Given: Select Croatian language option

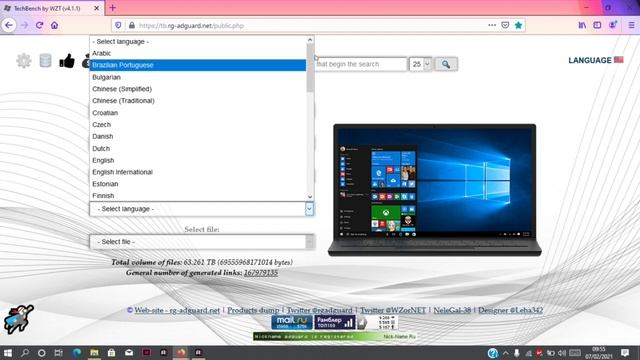Looking at the screenshot, I should (x=198, y=113).
